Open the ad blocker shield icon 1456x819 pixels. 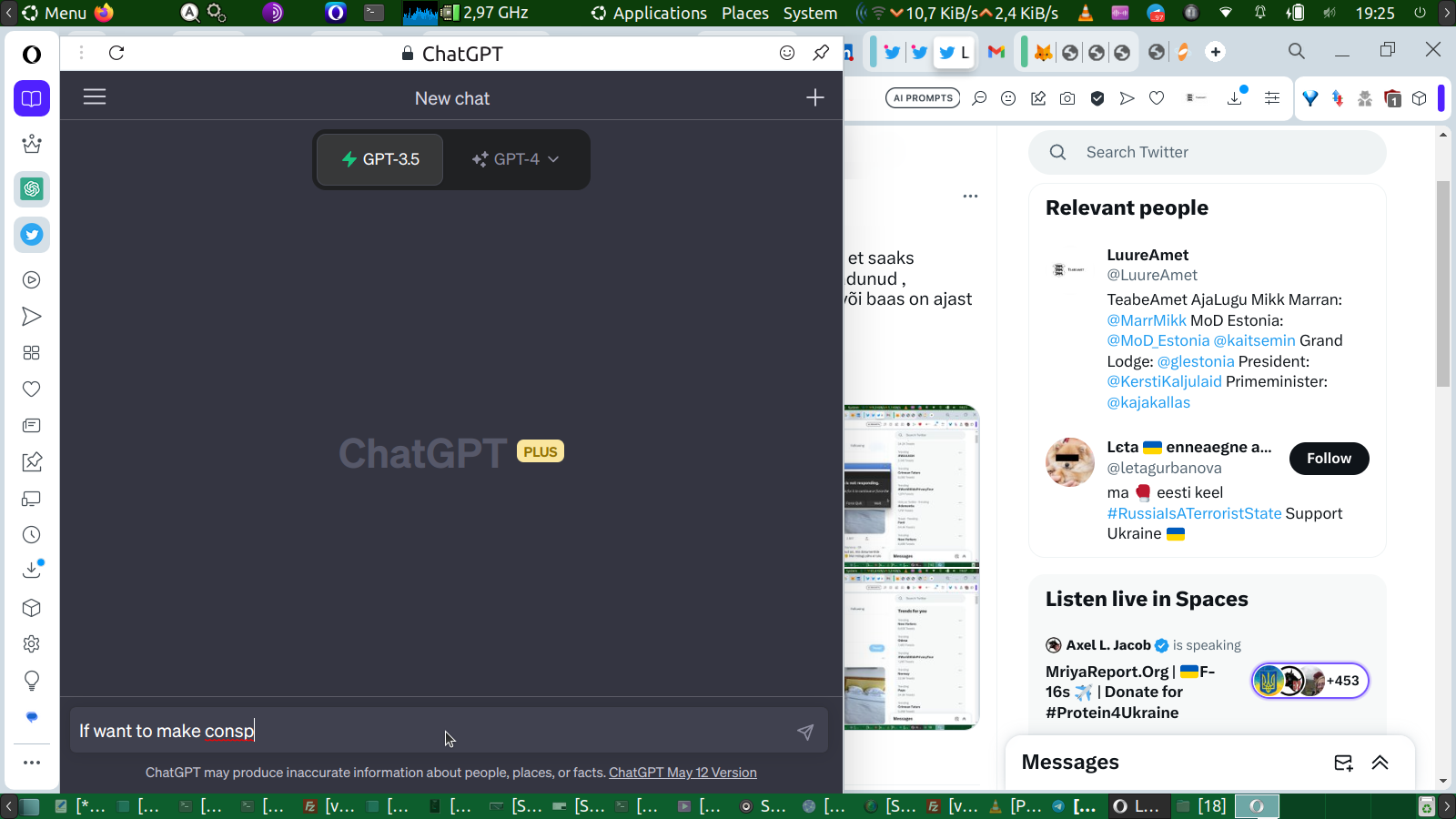1097,98
